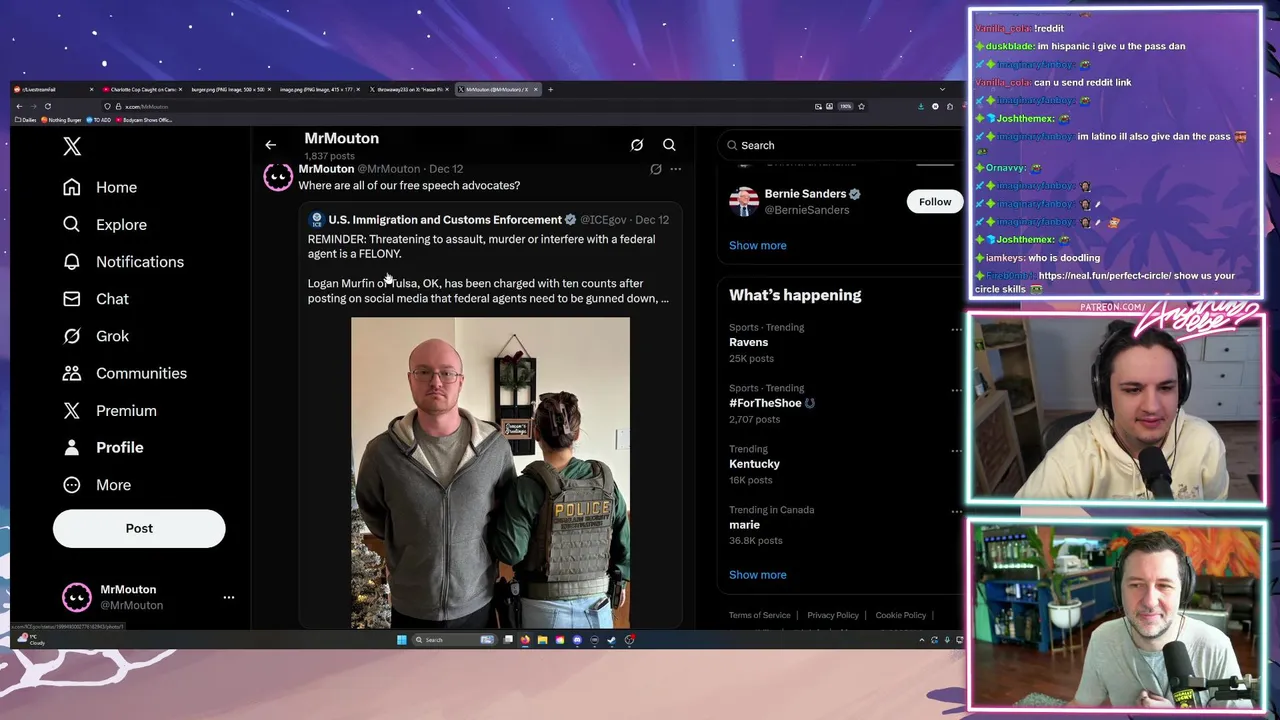
Task: Open Terms of Service link
Action: point(759,615)
